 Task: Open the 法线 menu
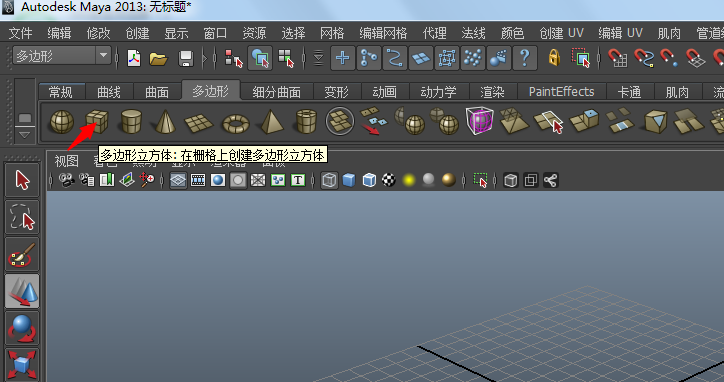coord(473,33)
